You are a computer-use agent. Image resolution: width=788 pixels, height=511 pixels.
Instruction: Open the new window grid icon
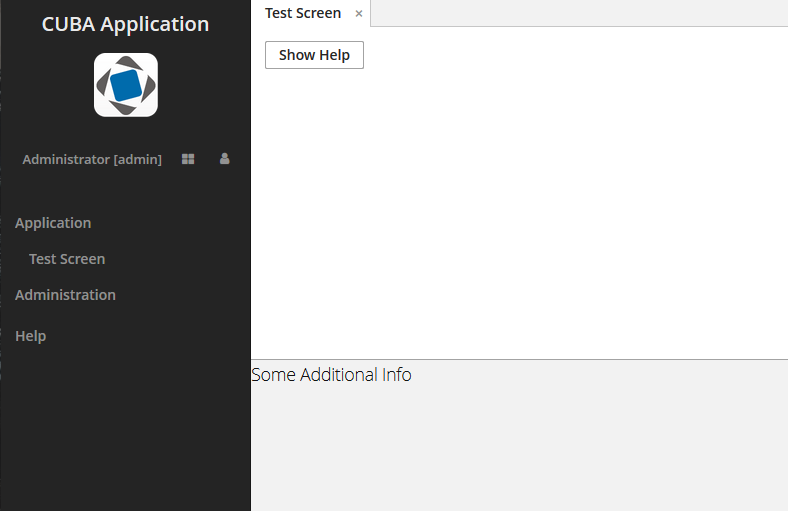click(188, 159)
